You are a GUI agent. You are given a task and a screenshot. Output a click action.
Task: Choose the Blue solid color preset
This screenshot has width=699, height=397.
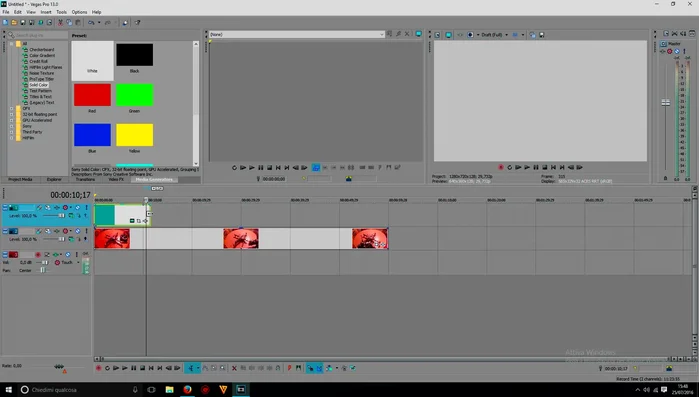point(92,135)
